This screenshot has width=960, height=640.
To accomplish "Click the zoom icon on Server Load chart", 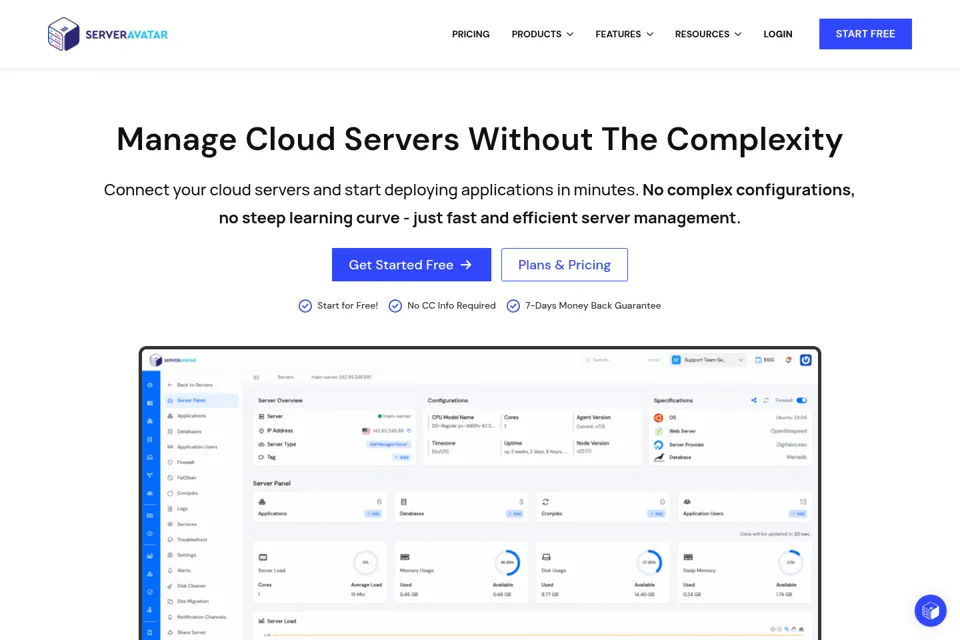I will click(x=787, y=629).
